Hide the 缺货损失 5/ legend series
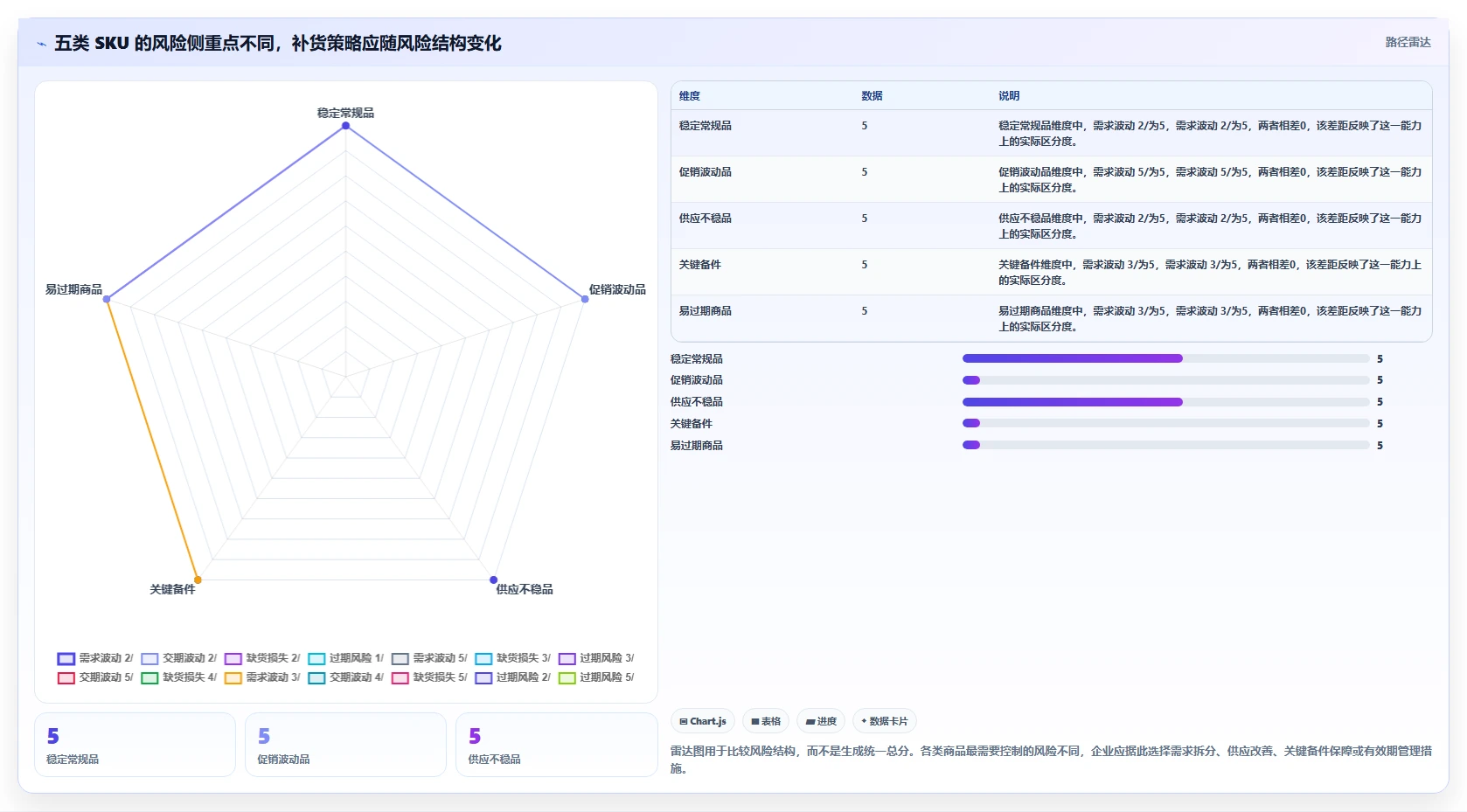Viewport: 1467px width, 812px height. point(429,677)
